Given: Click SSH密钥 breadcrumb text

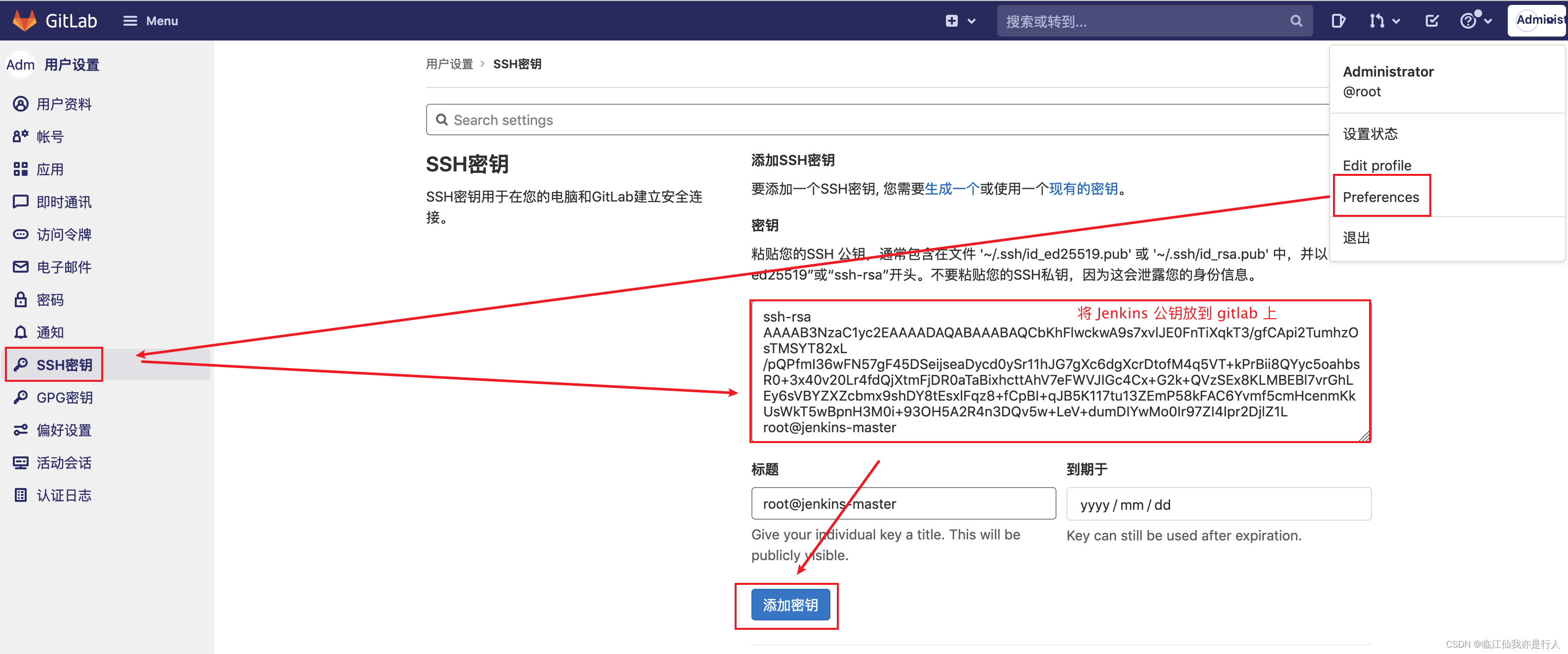Looking at the screenshot, I should tap(517, 64).
